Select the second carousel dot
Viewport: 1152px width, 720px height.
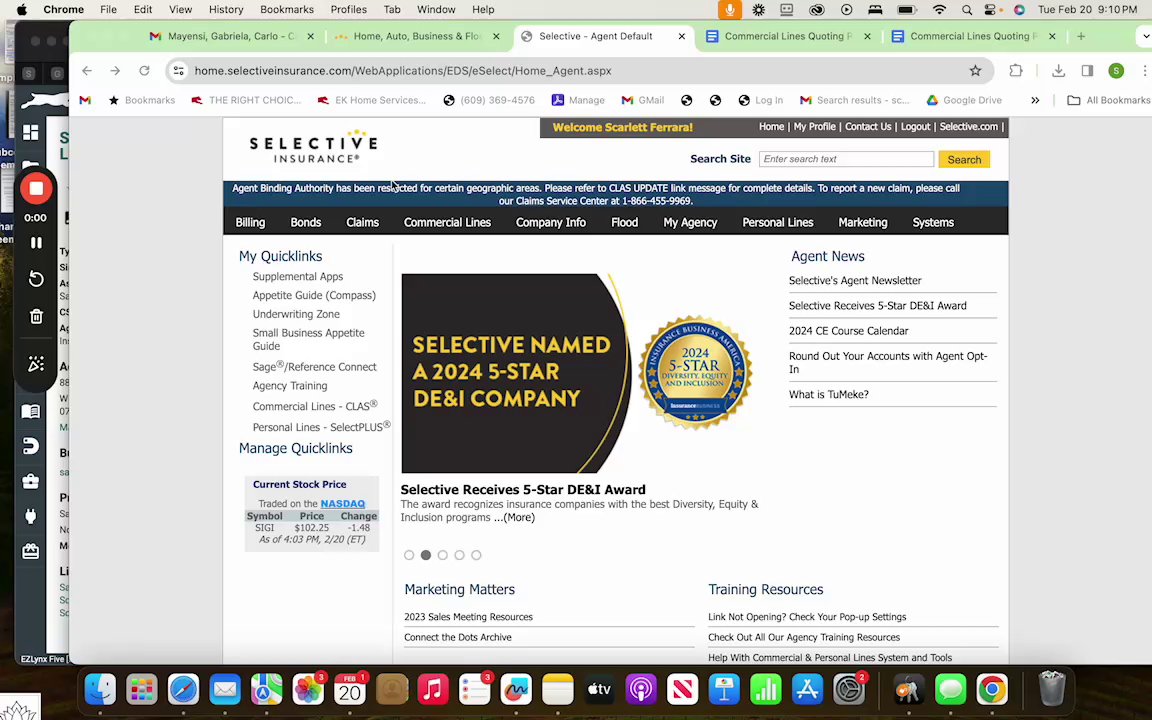[x=425, y=555]
